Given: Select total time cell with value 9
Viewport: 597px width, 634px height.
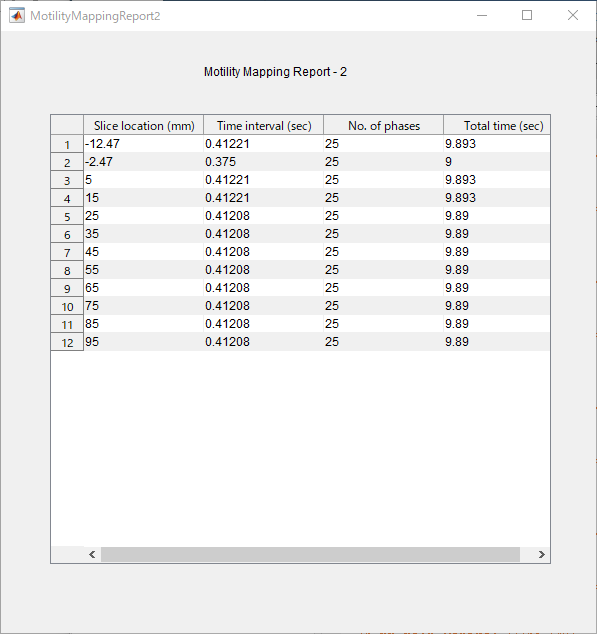Looking at the screenshot, I should (x=497, y=162).
